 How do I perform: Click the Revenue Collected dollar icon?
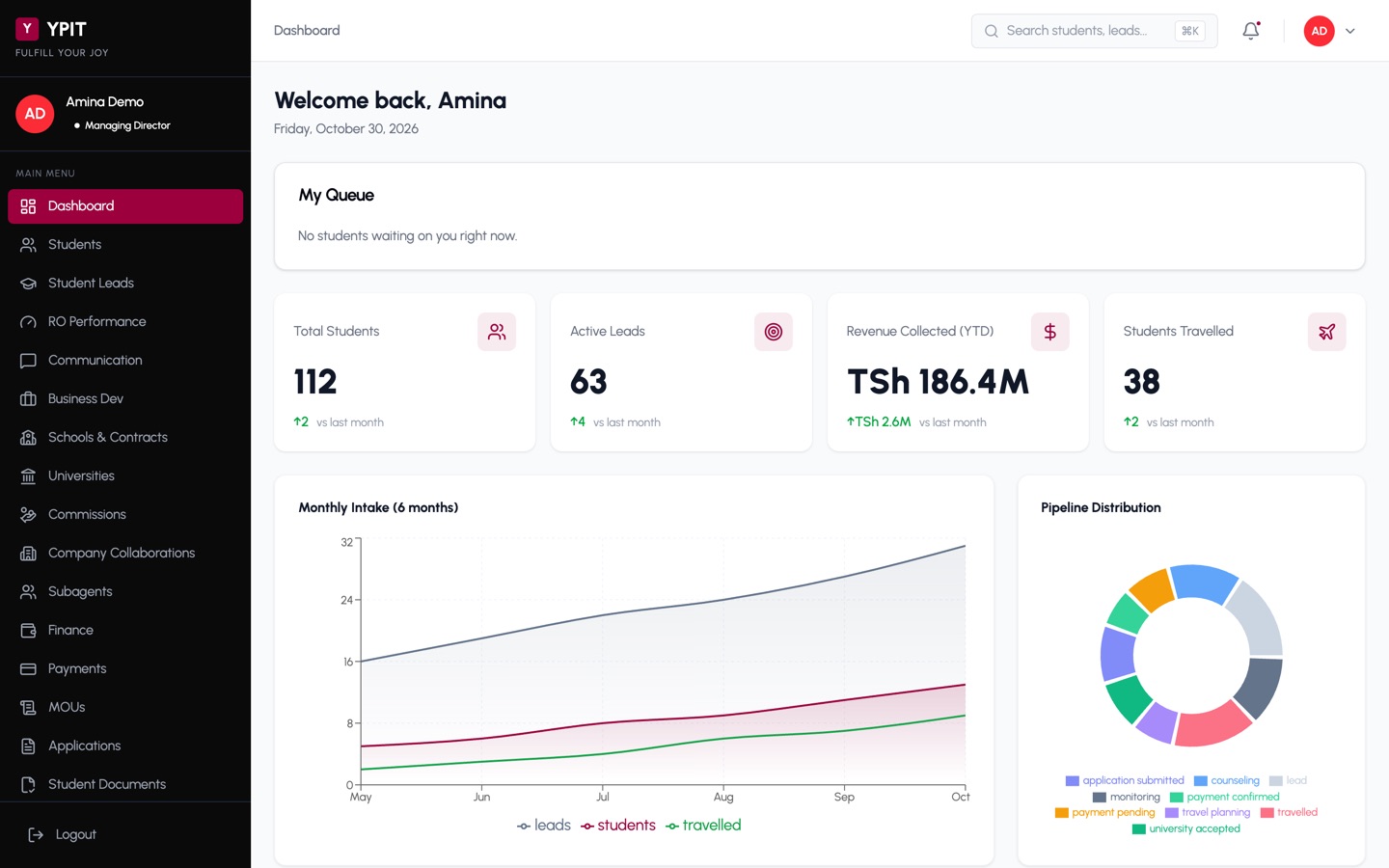click(x=1050, y=332)
